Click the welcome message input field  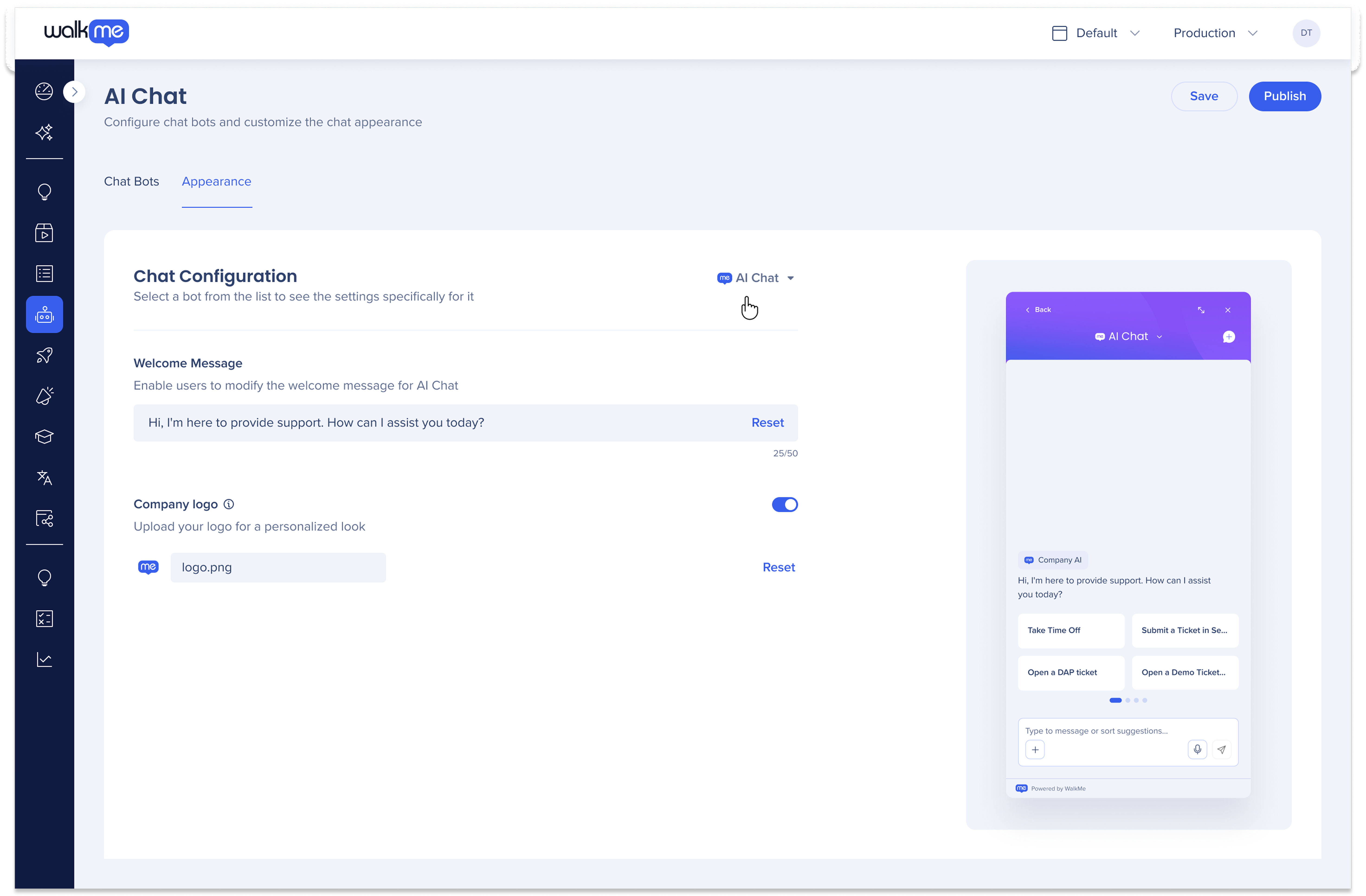click(x=465, y=423)
